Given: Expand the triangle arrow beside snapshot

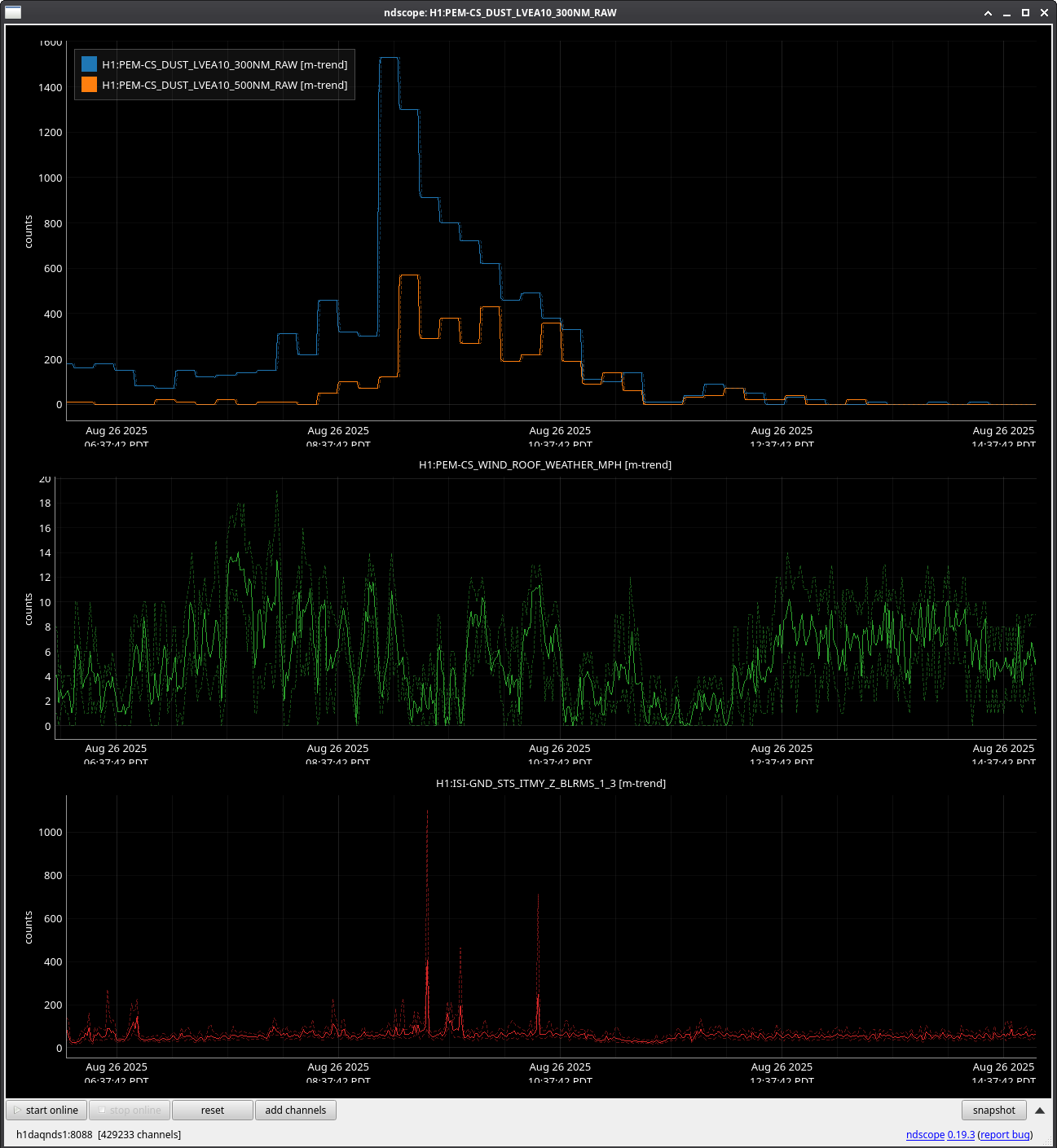Looking at the screenshot, I should click(x=1040, y=1110).
